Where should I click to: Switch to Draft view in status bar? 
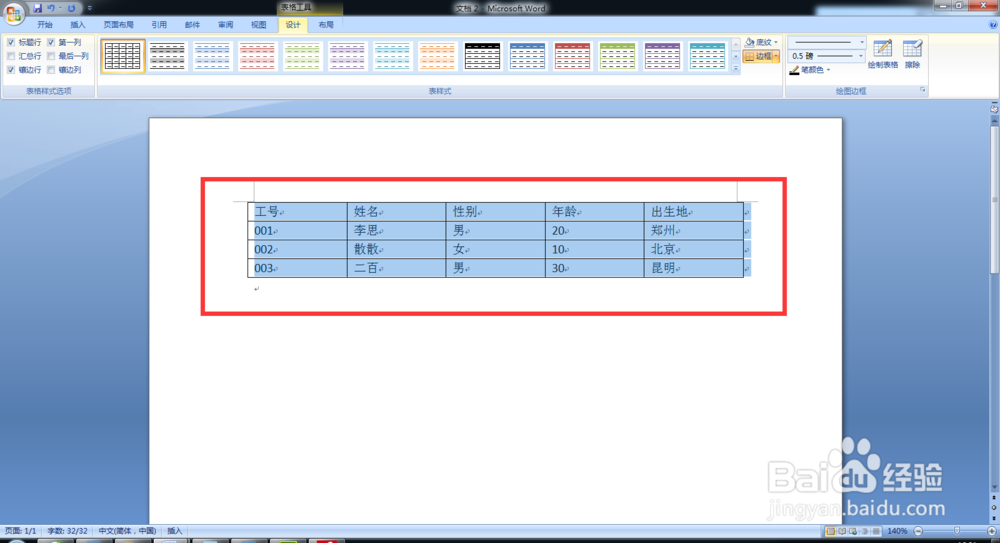876,531
